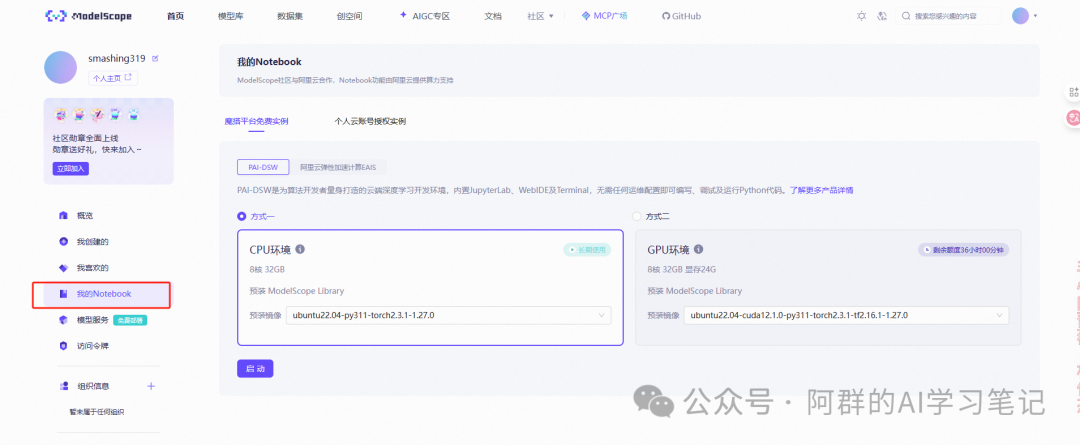Click the 免费部署 tag
The width and height of the screenshot is (1080, 445).
point(132,320)
